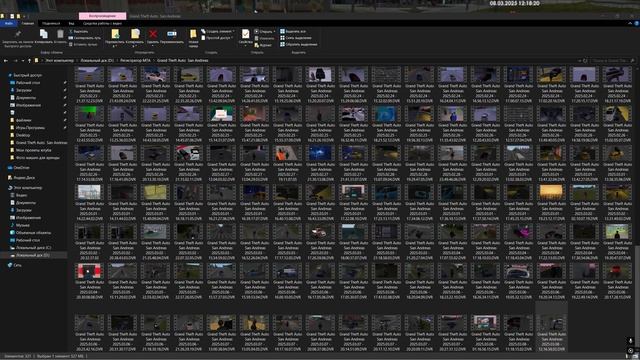Open the Средства работы с видео tab
Viewport: 640px width, 360px height.
(x=102, y=24)
